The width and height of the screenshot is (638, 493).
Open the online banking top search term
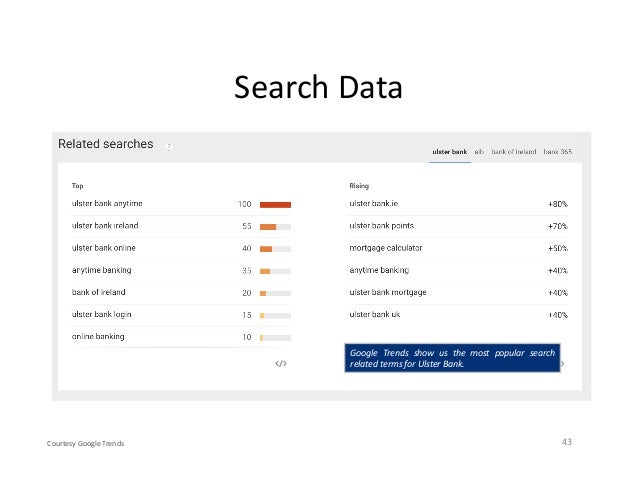click(x=98, y=337)
